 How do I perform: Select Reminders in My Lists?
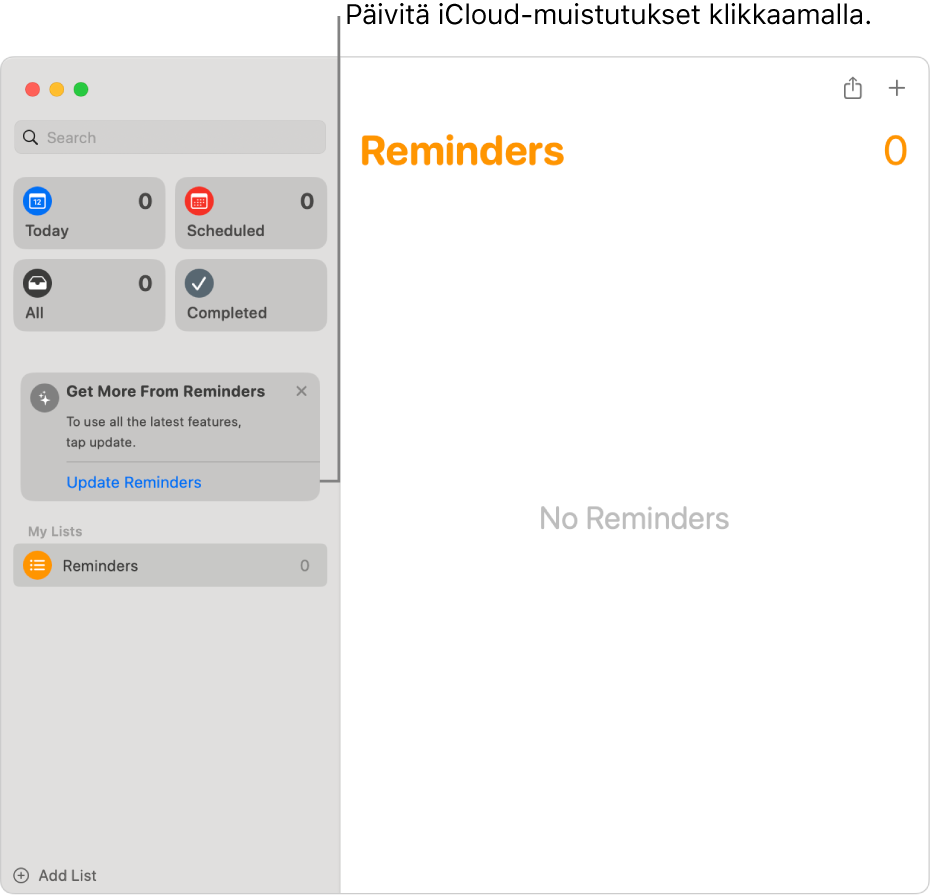[170, 566]
